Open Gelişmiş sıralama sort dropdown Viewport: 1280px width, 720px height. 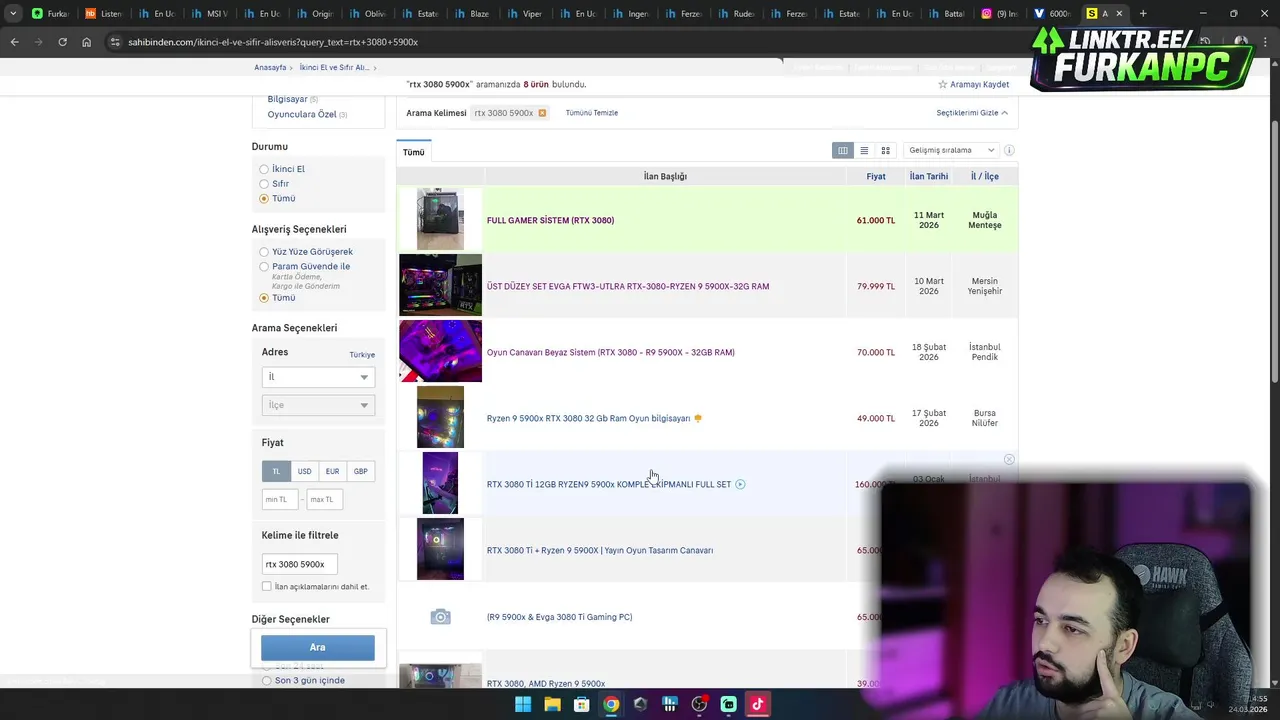951,150
